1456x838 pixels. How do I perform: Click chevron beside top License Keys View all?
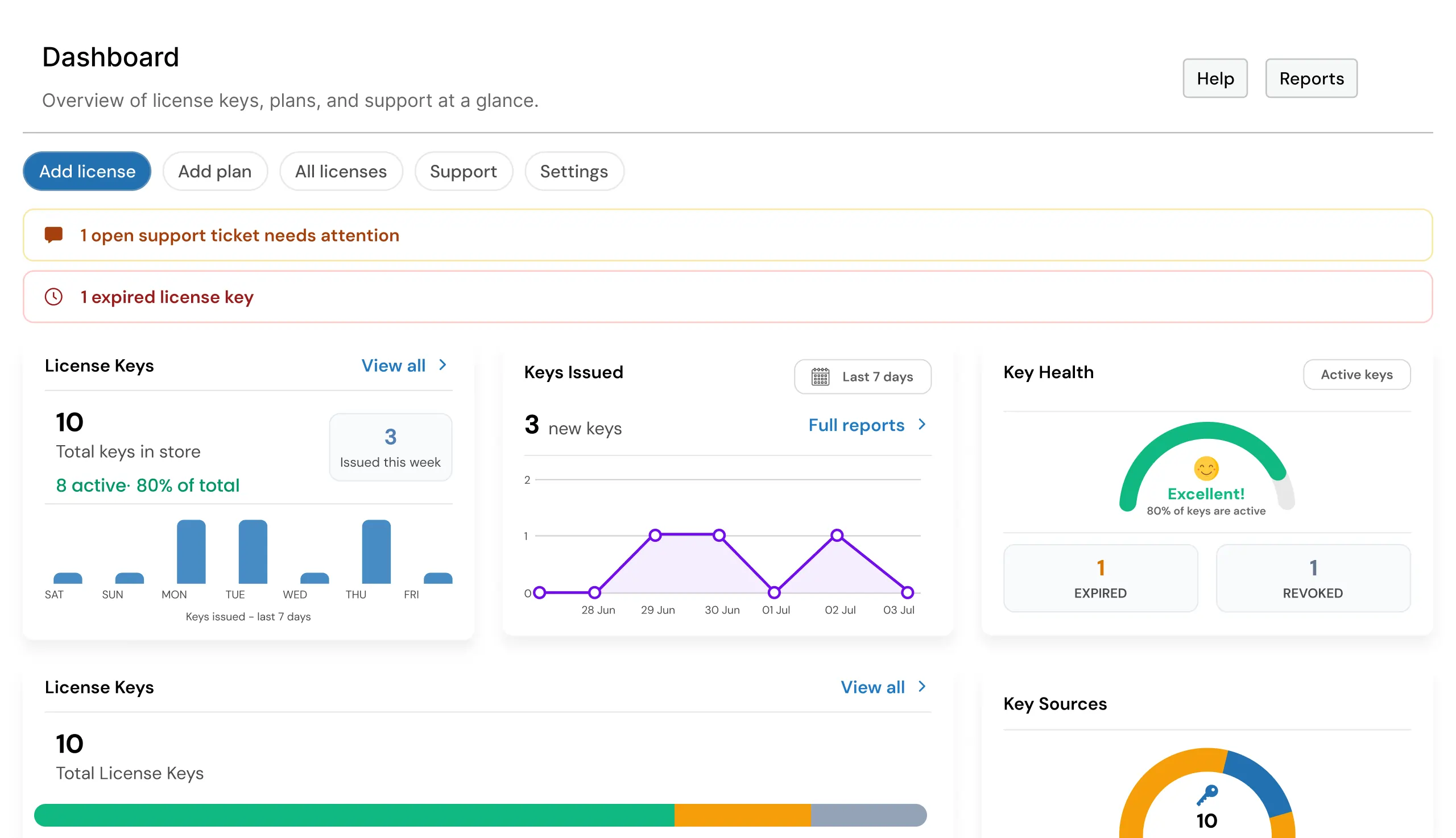(442, 365)
